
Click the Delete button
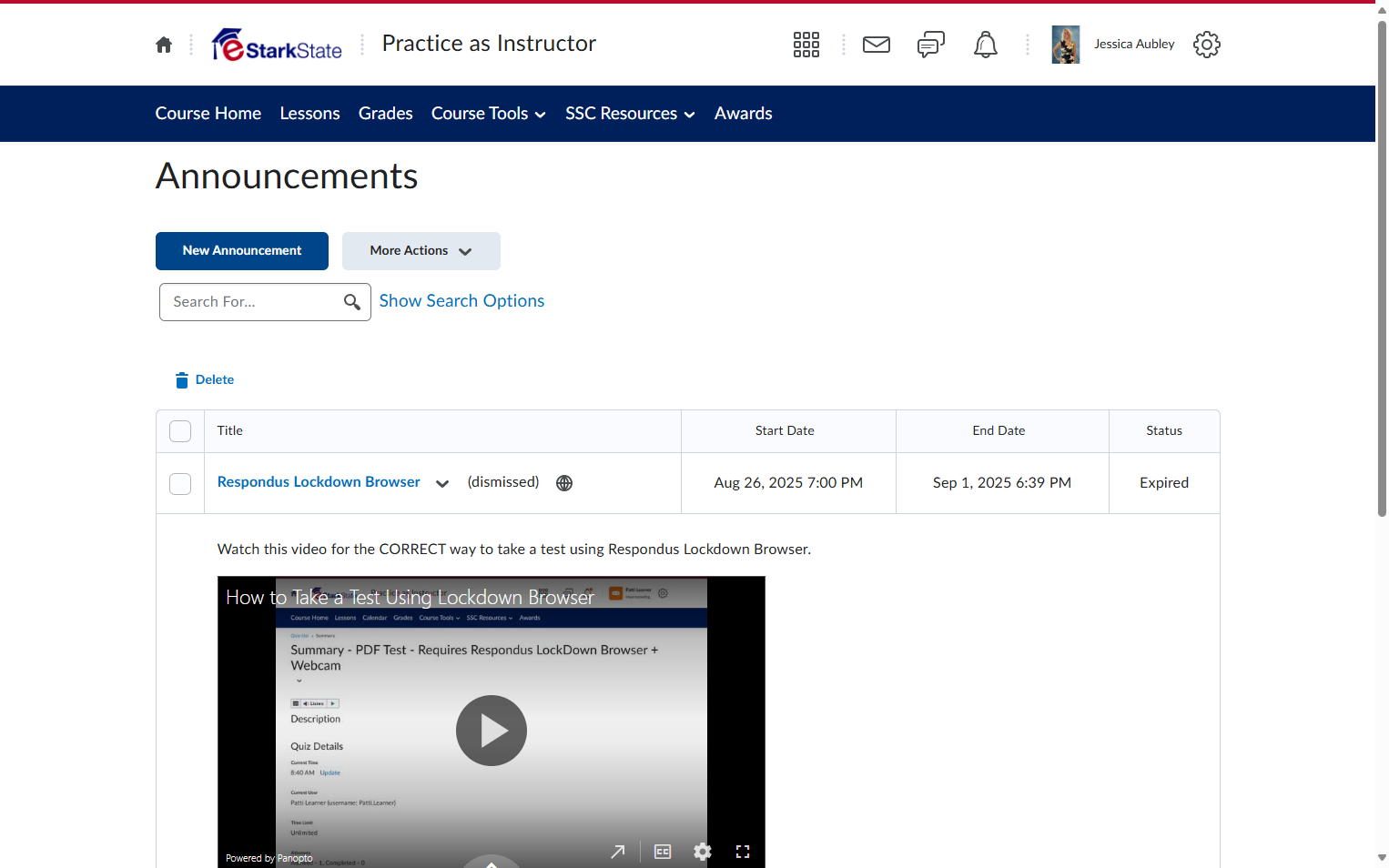[x=205, y=380]
